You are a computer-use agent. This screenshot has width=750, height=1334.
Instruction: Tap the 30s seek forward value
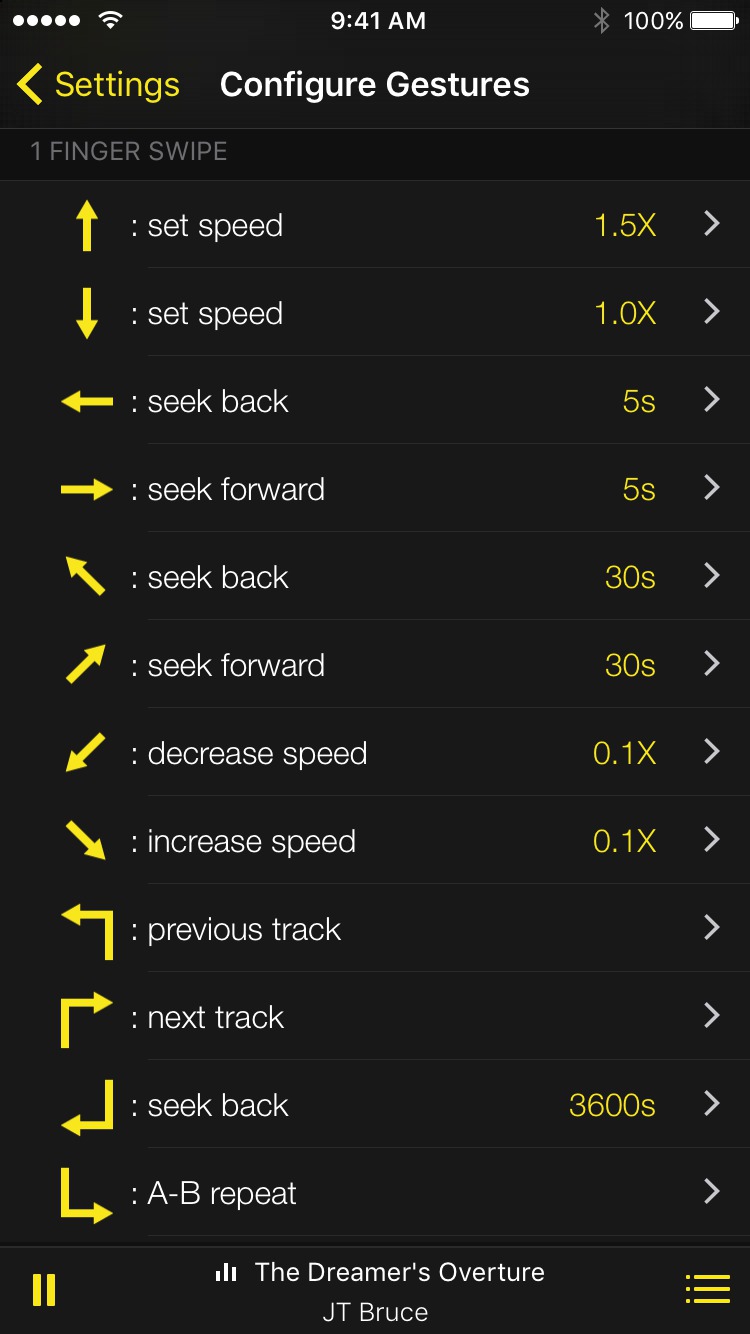coord(630,665)
